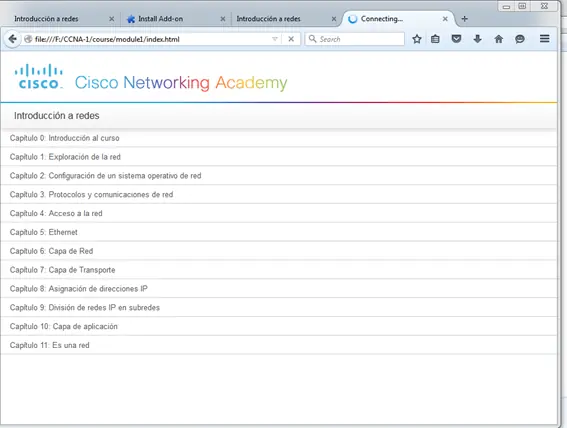This screenshot has height=428, width=567.
Task: Click the Cisco logo
Action: click(x=39, y=76)
